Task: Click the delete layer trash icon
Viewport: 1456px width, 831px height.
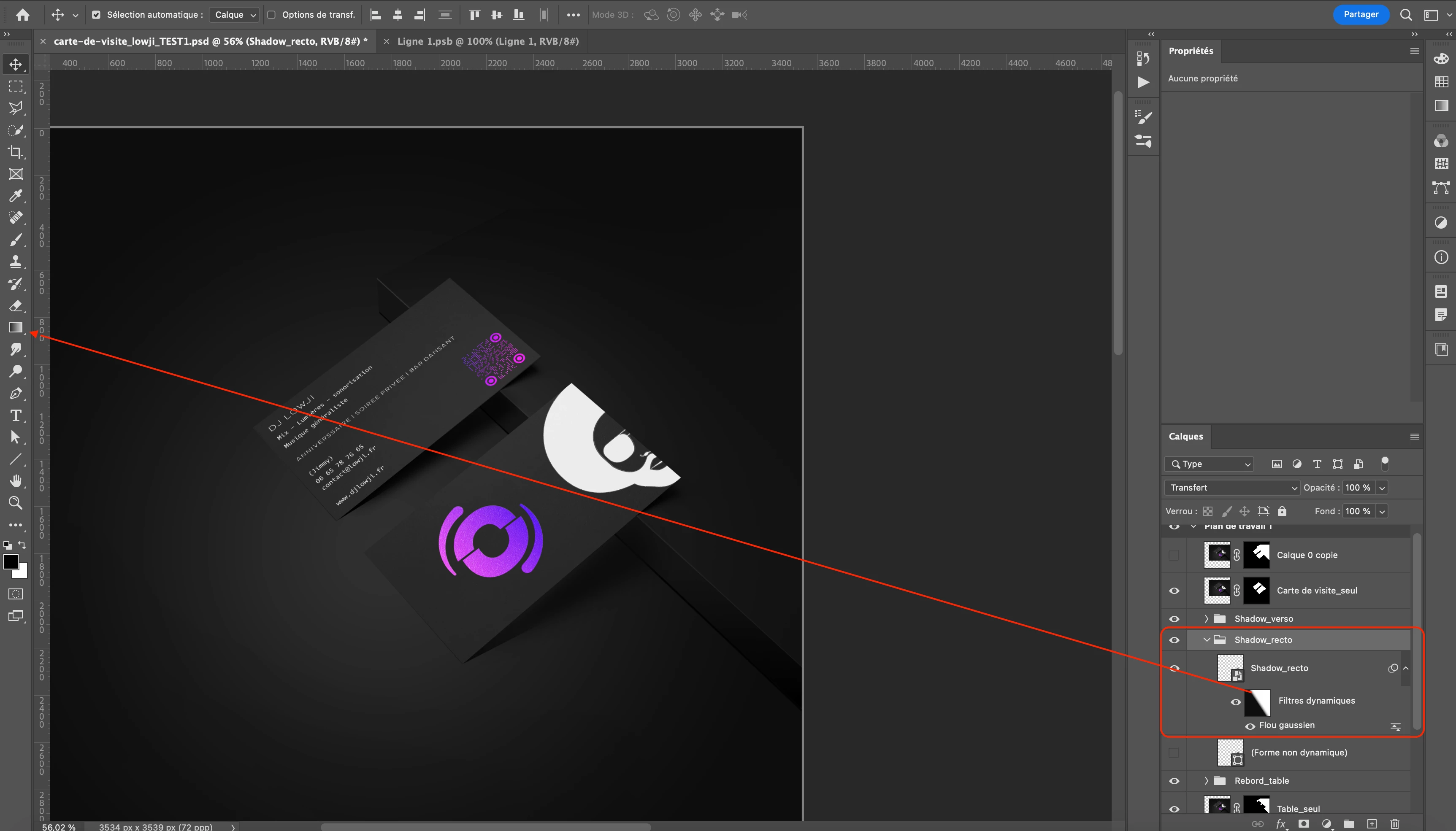Action: point(1395,823)
